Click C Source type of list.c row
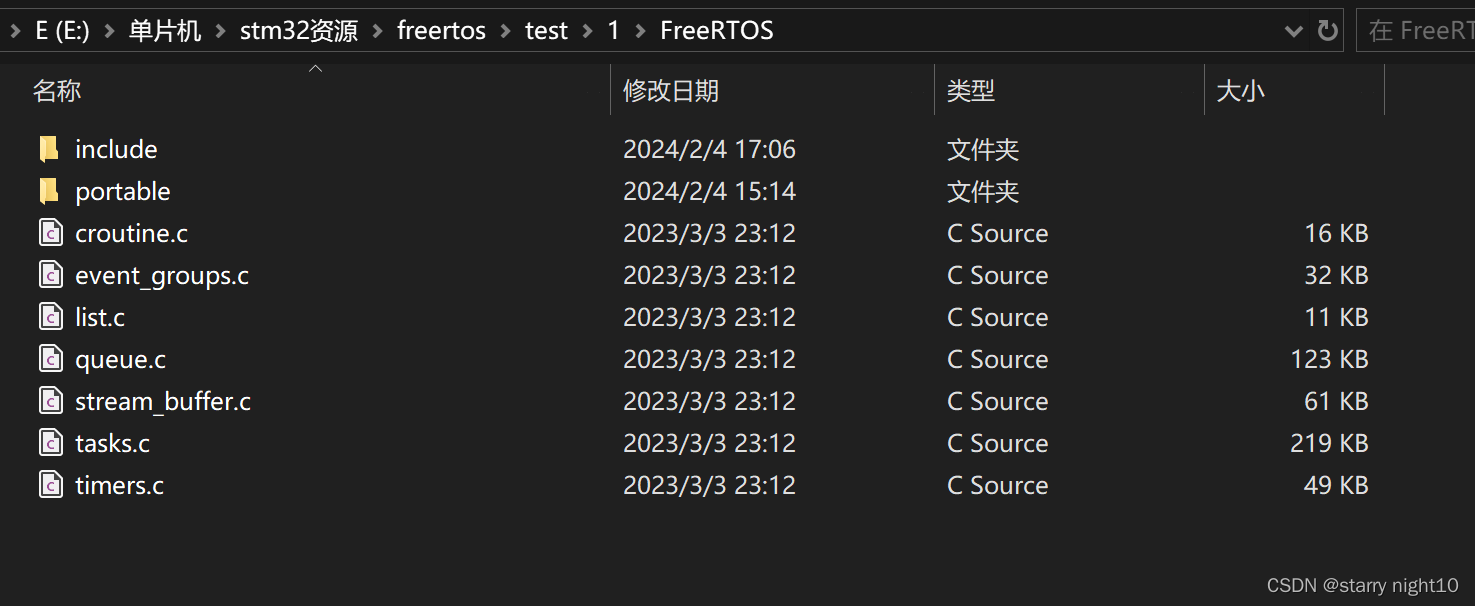This screenshot has width=1475, height=606. (x=998, y=317)
